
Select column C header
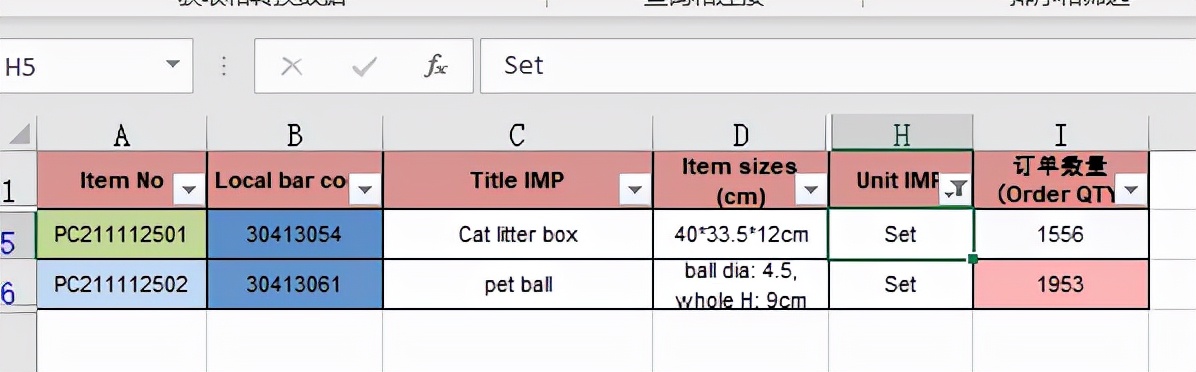518,134
